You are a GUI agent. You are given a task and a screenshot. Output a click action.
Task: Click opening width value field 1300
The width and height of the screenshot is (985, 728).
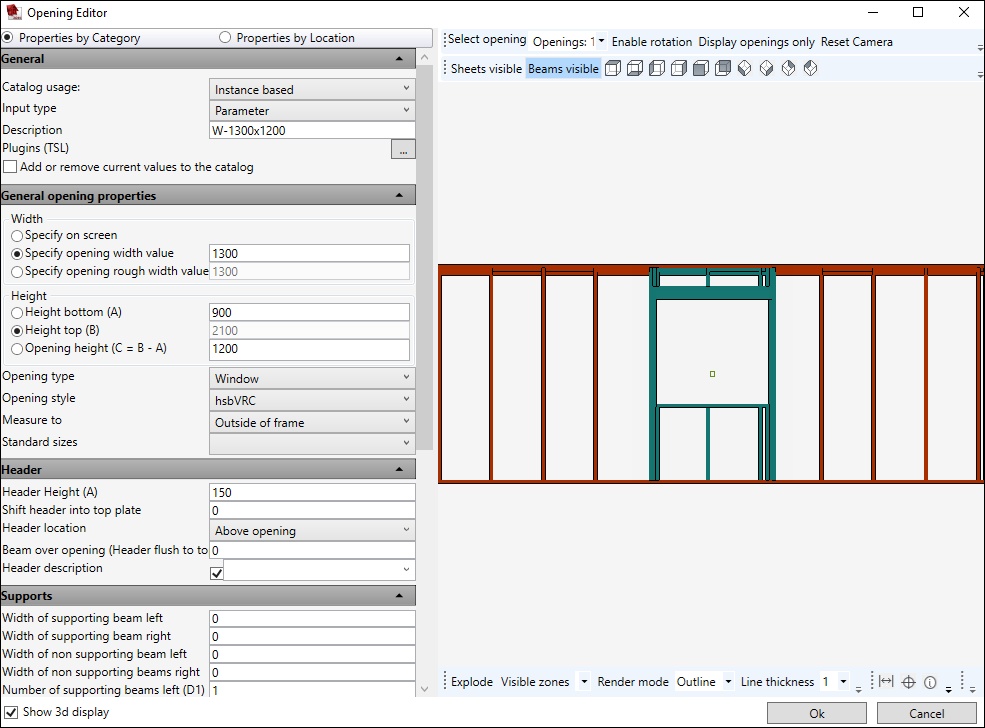[309, 254]
